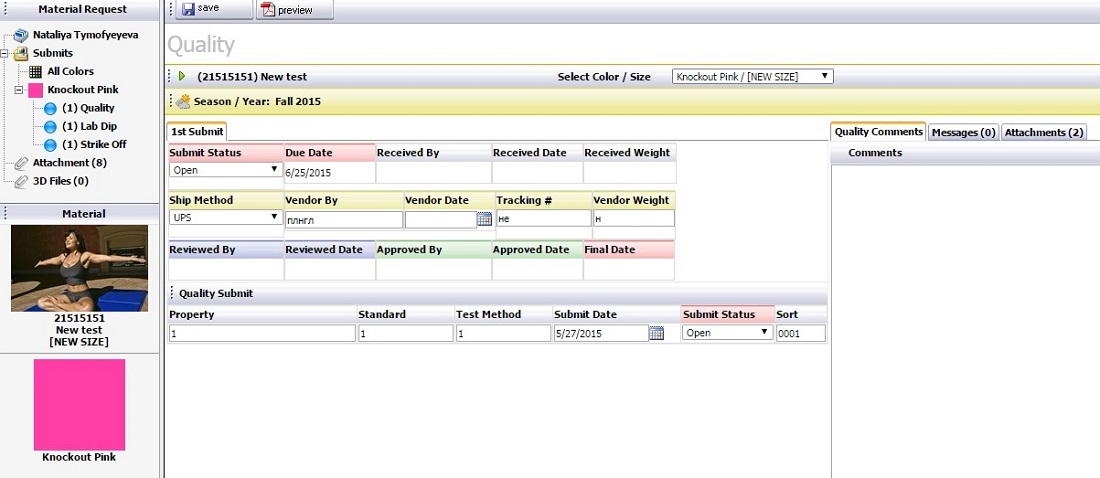This screenshot has height=478, width=1100.
Task: Open the Submit Date calendar picker
Action: (x=656, y=333)
